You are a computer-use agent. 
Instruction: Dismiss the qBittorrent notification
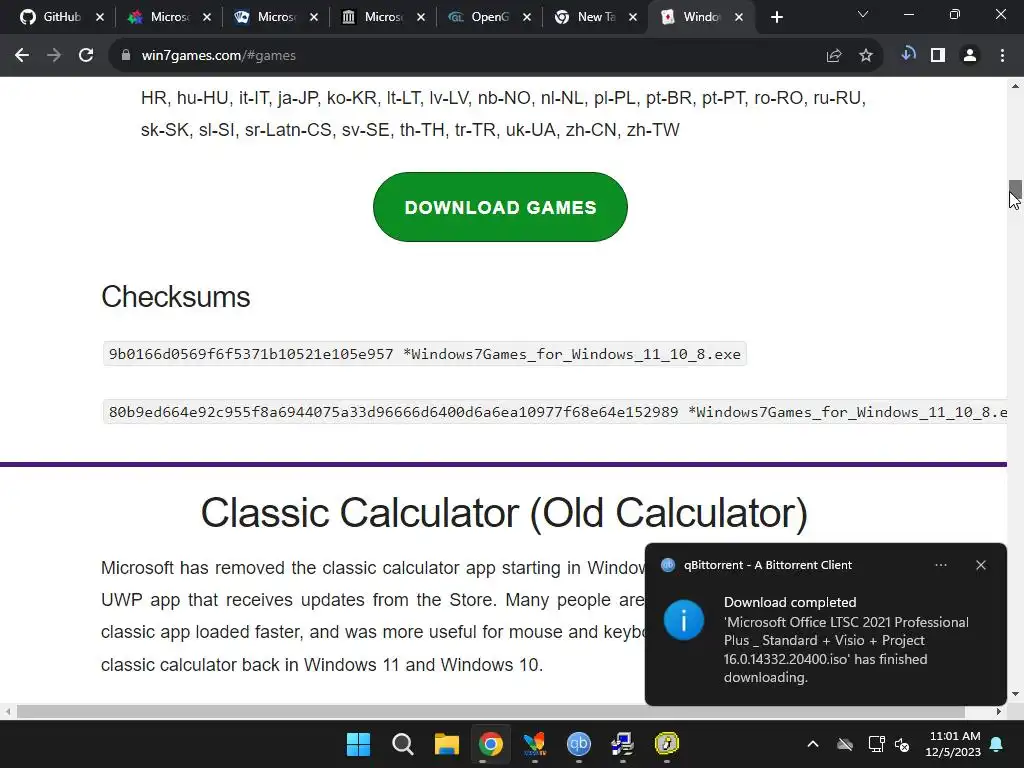pos(981,565)
